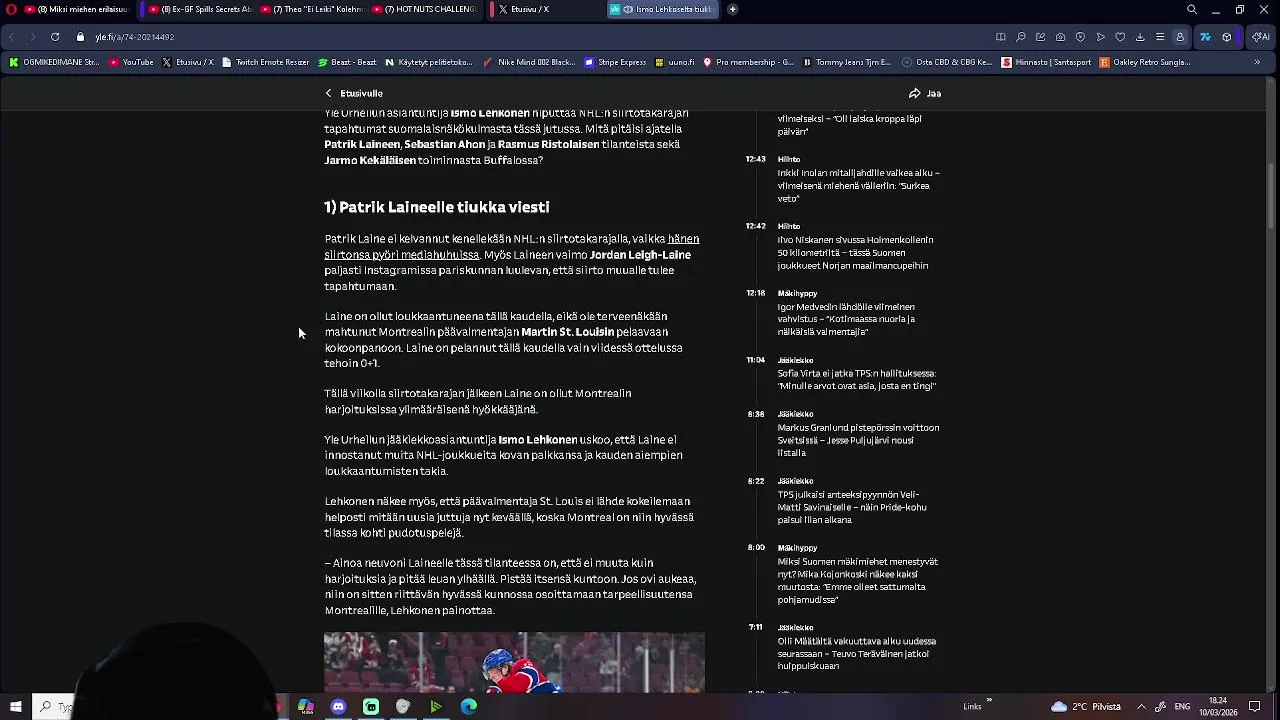Viewport: 1280px width, 720px height.
Task: Click the Jaa share arrow icon
Action: (x=914, y=93)
